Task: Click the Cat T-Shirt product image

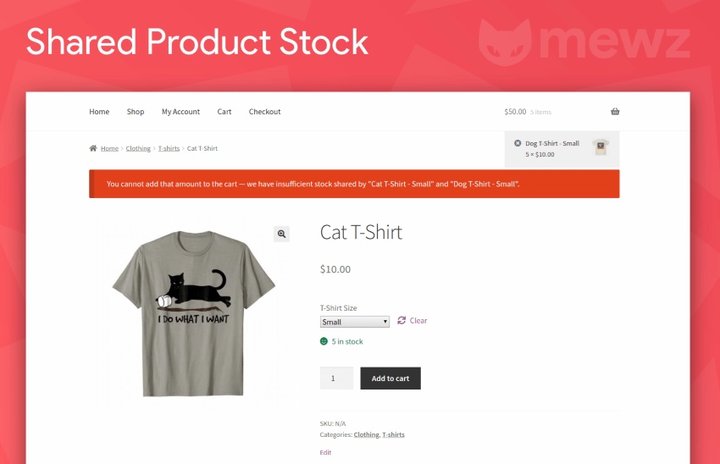Action: [x=194, y=313]
